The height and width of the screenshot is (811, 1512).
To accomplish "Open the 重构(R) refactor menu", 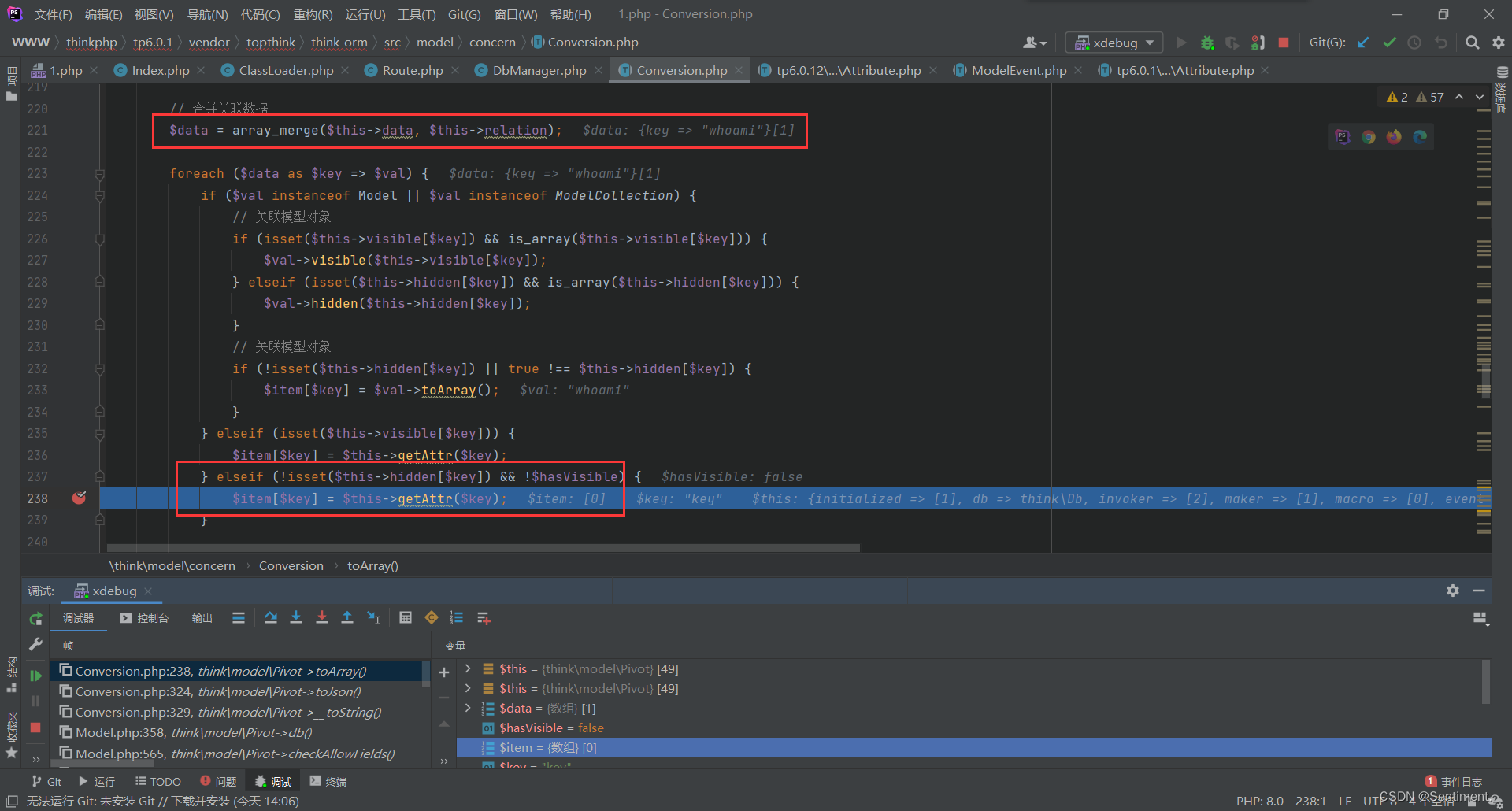I will pos(313,14).
